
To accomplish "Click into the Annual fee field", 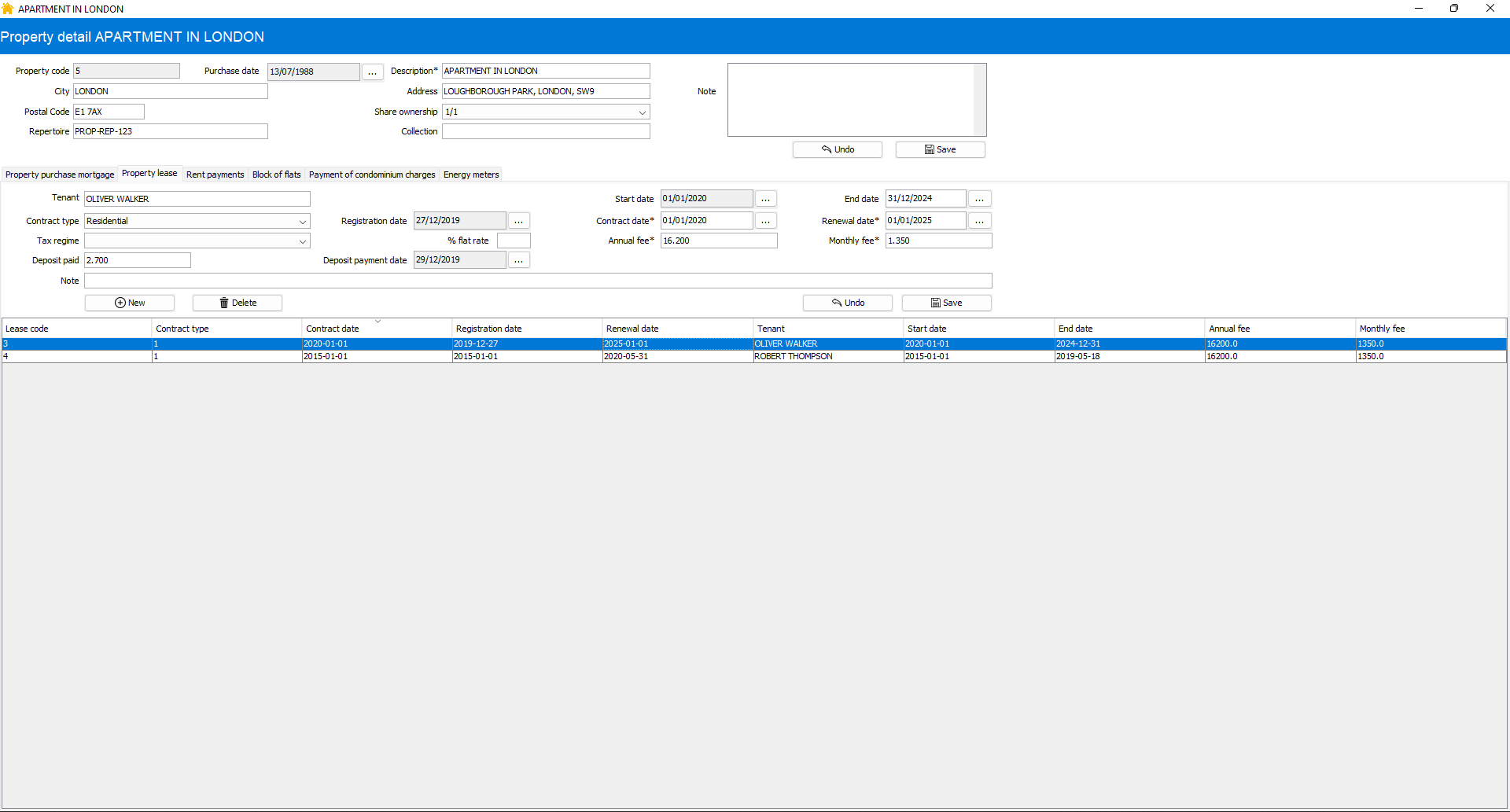I will click(x=718, y=241).
